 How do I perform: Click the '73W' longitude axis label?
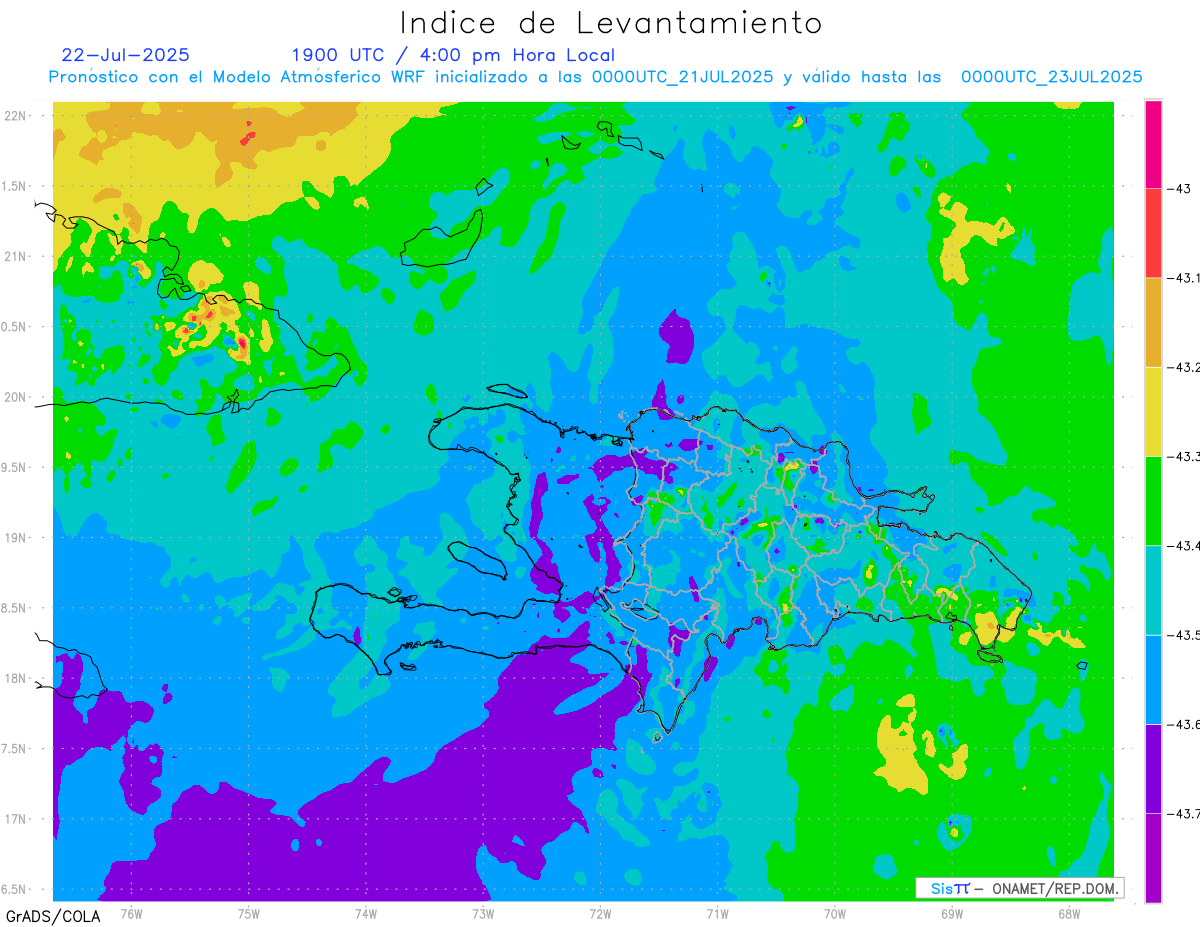483,913
